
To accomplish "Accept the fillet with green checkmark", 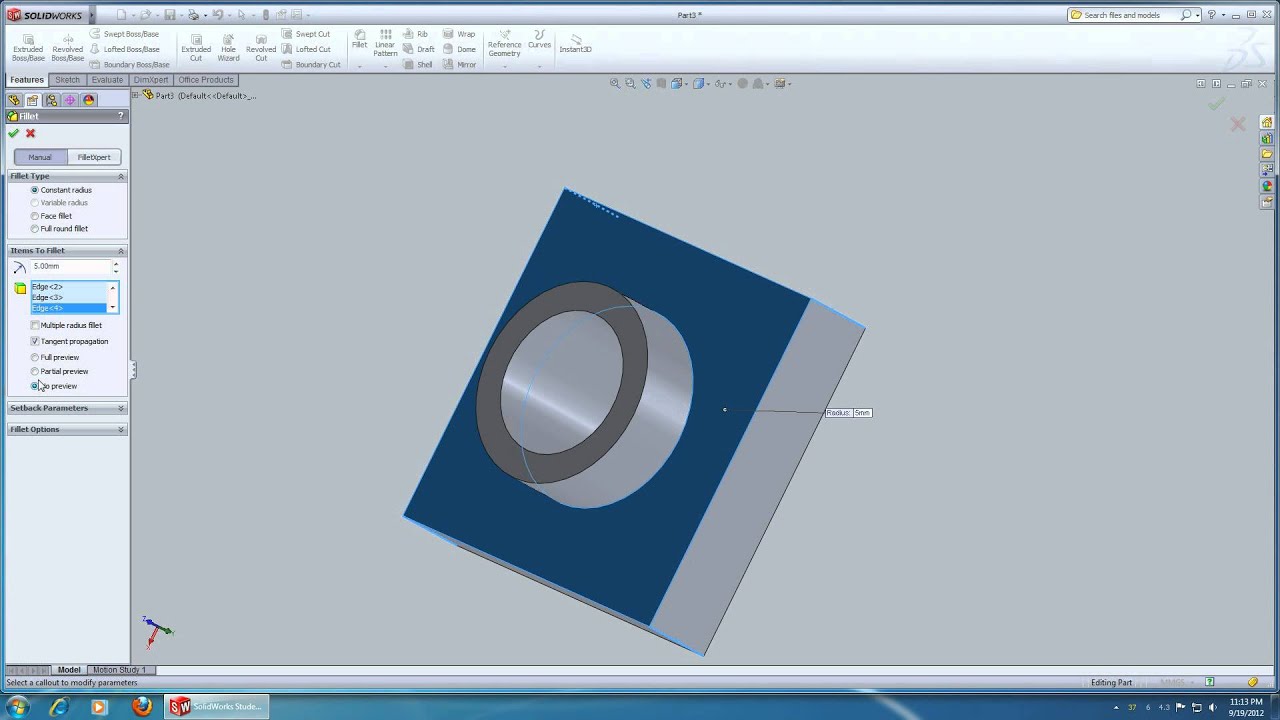I will pyautogui.click(x=13, y=133).
